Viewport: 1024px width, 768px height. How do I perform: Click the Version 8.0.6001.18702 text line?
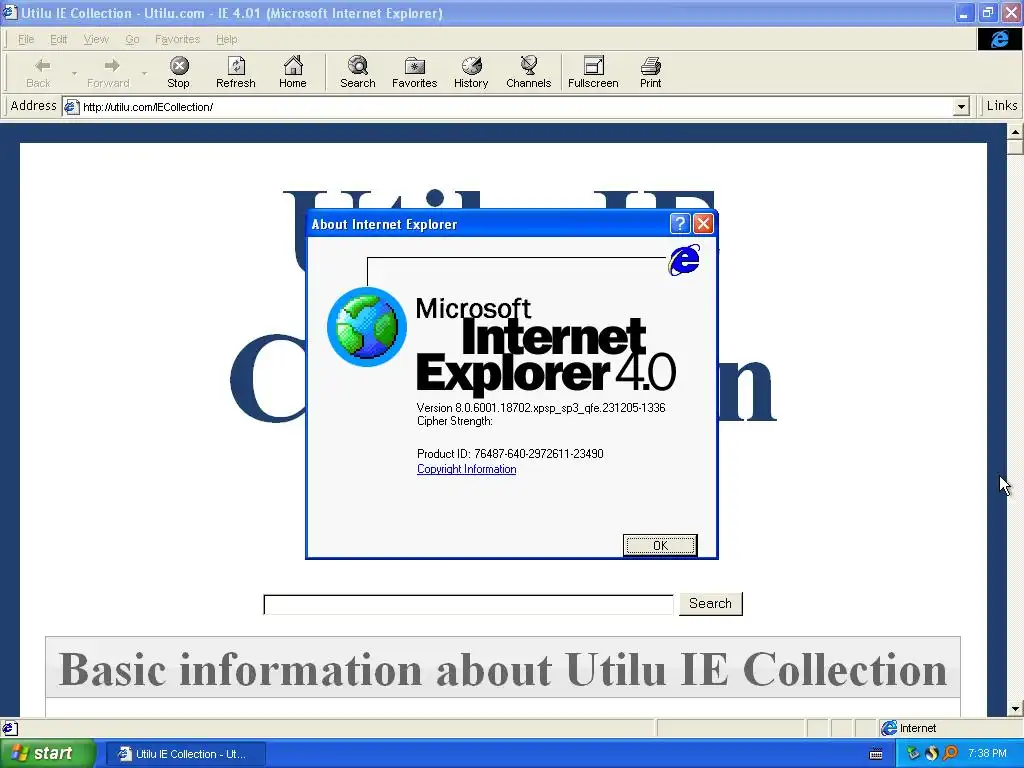(541, 408)
